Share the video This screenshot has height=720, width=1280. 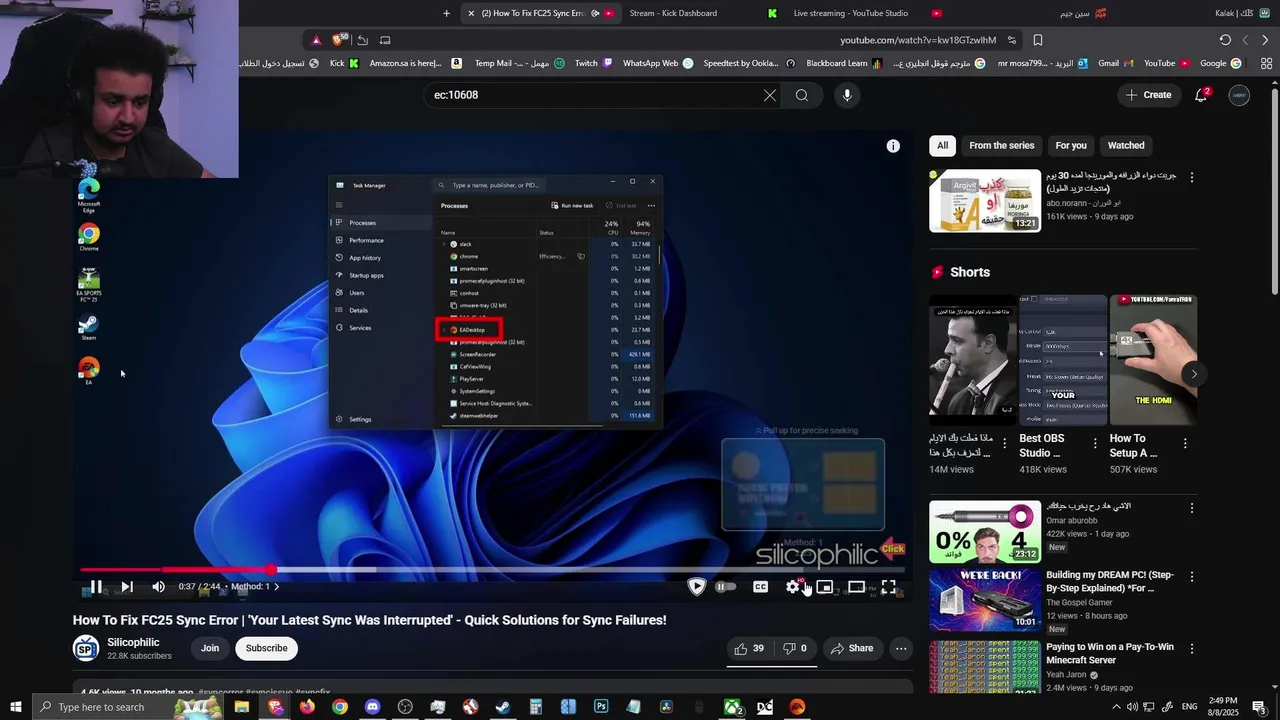coord(852,648)
